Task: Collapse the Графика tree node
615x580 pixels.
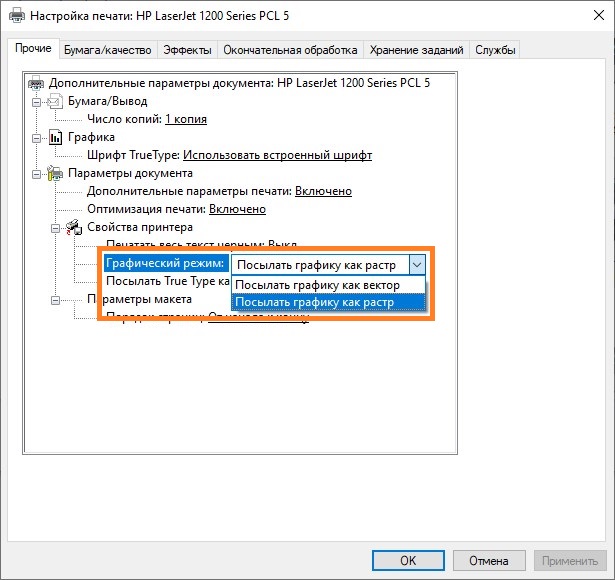Action: [x=37, y=137]
